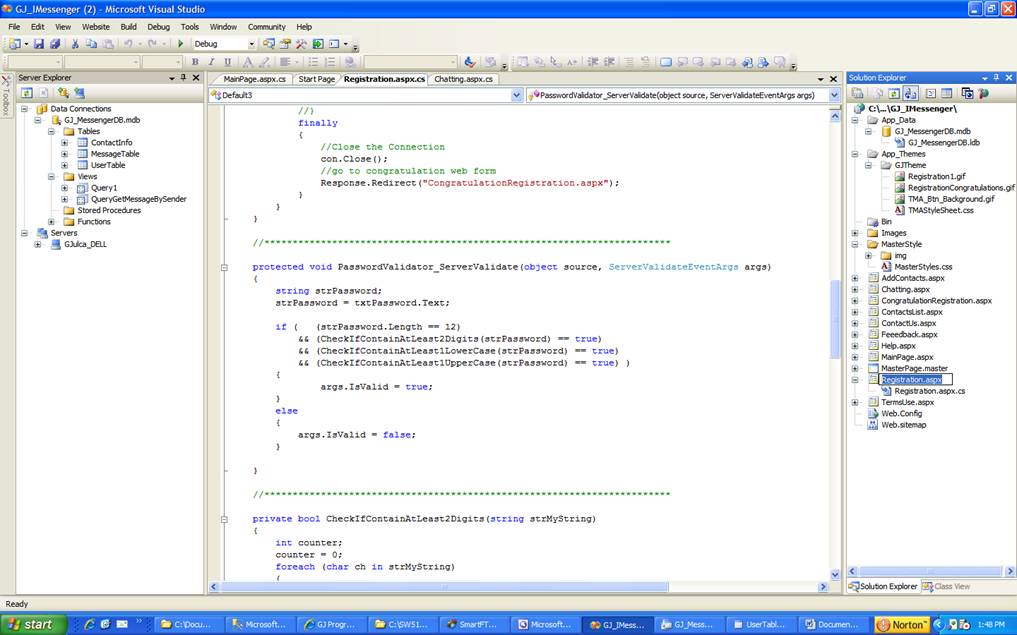The width and height of the screenshot is (1017, 635).
Task: Toggle auto-hide pin on Server Explorer
Action: tap(184, 78)
